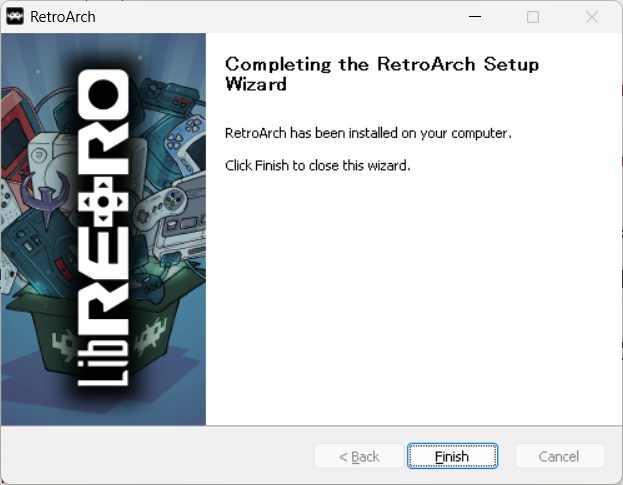
Task: Click the Cancel button
Action: 559,456
